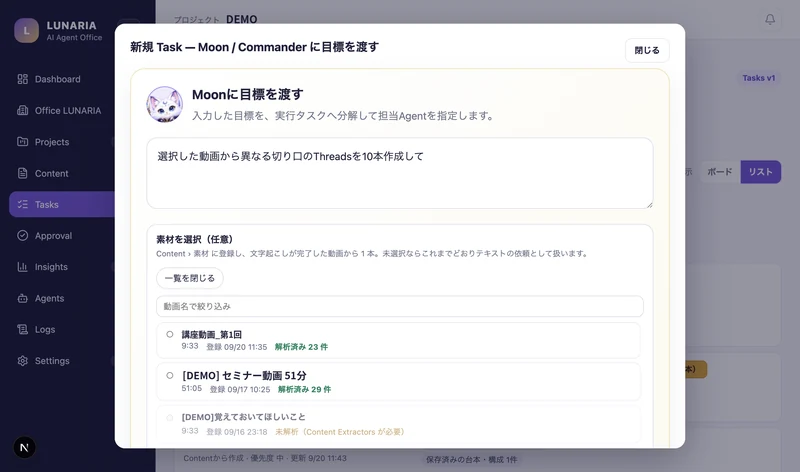Focus the 動画名で絞り込み filter field
Image resolution: width=800 pixels, height=472 pixels.
[399, 306]
